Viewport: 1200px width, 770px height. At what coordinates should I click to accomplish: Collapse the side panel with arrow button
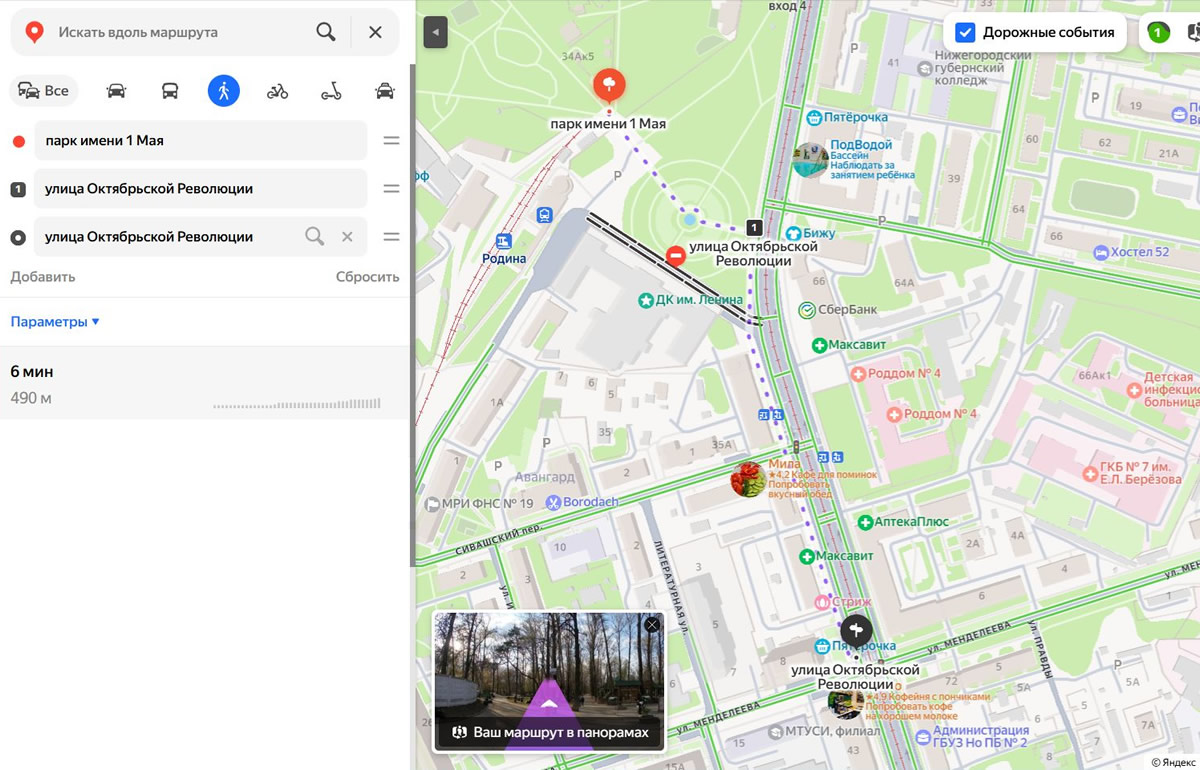435,32
